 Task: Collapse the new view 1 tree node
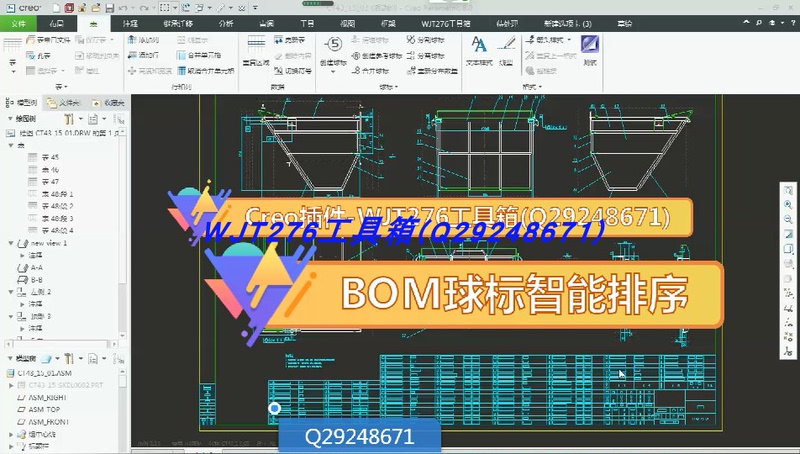click(11, 243)
